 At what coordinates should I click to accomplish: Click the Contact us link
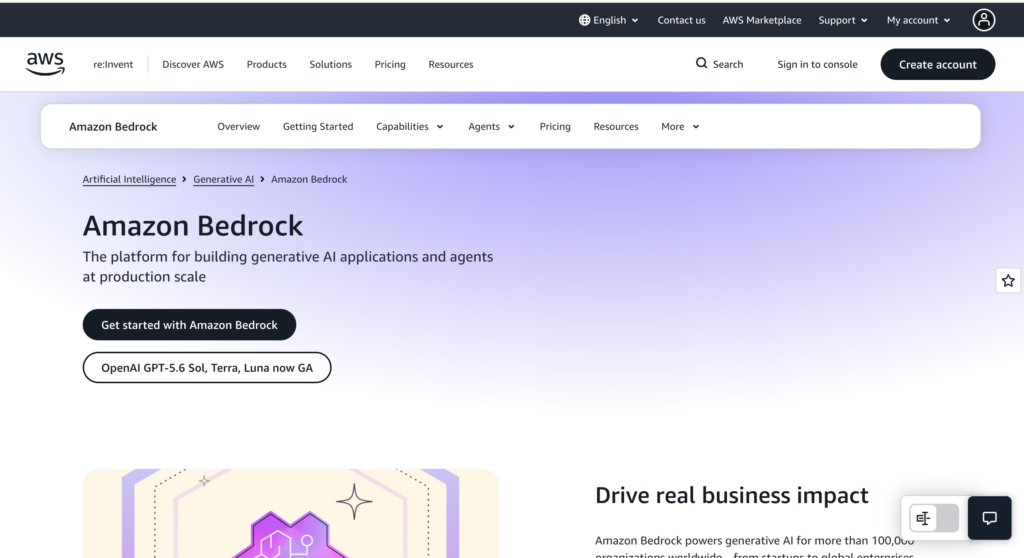tap(681, 20)
